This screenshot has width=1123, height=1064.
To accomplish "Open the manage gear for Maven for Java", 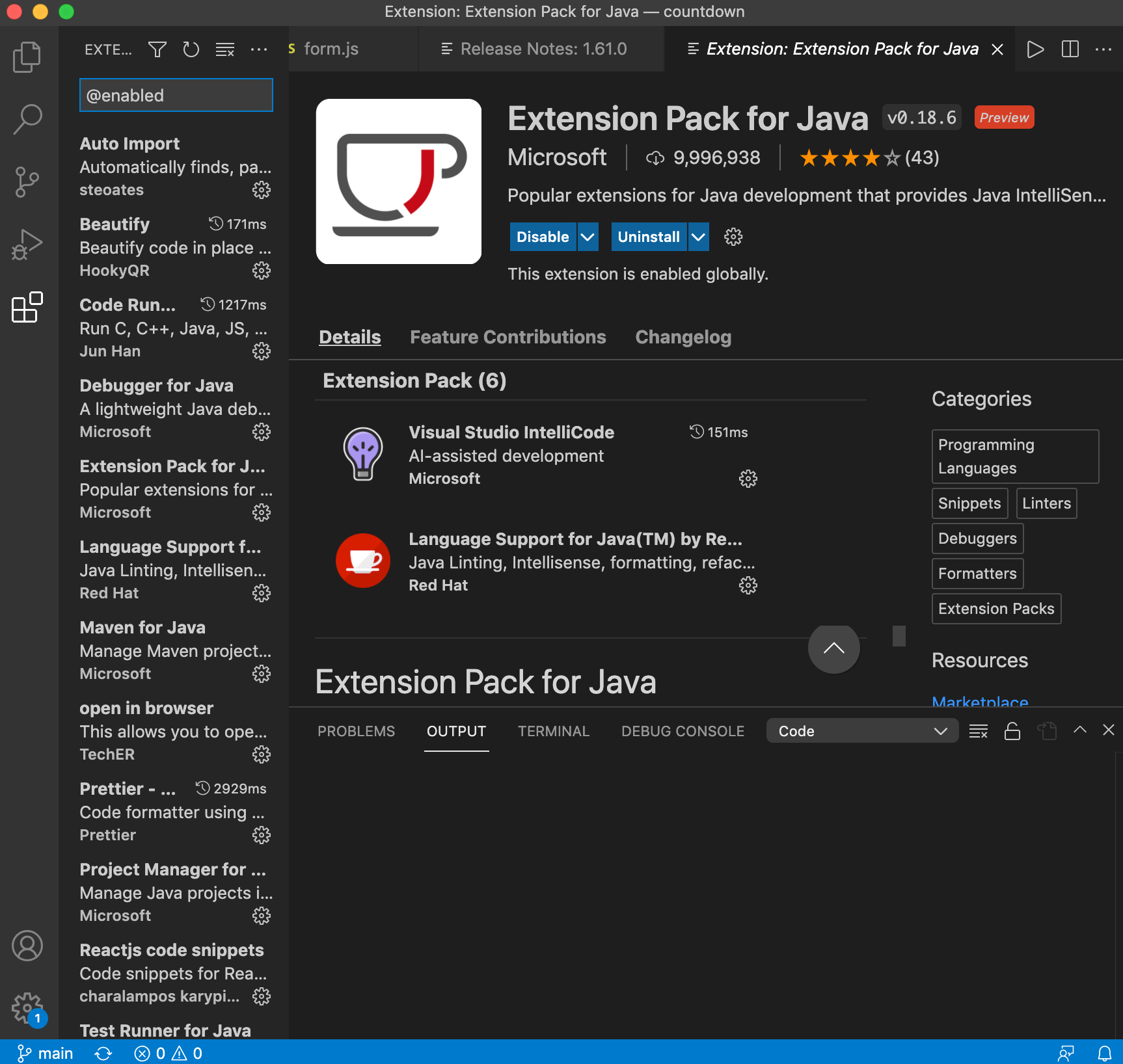I will (262, 674).
